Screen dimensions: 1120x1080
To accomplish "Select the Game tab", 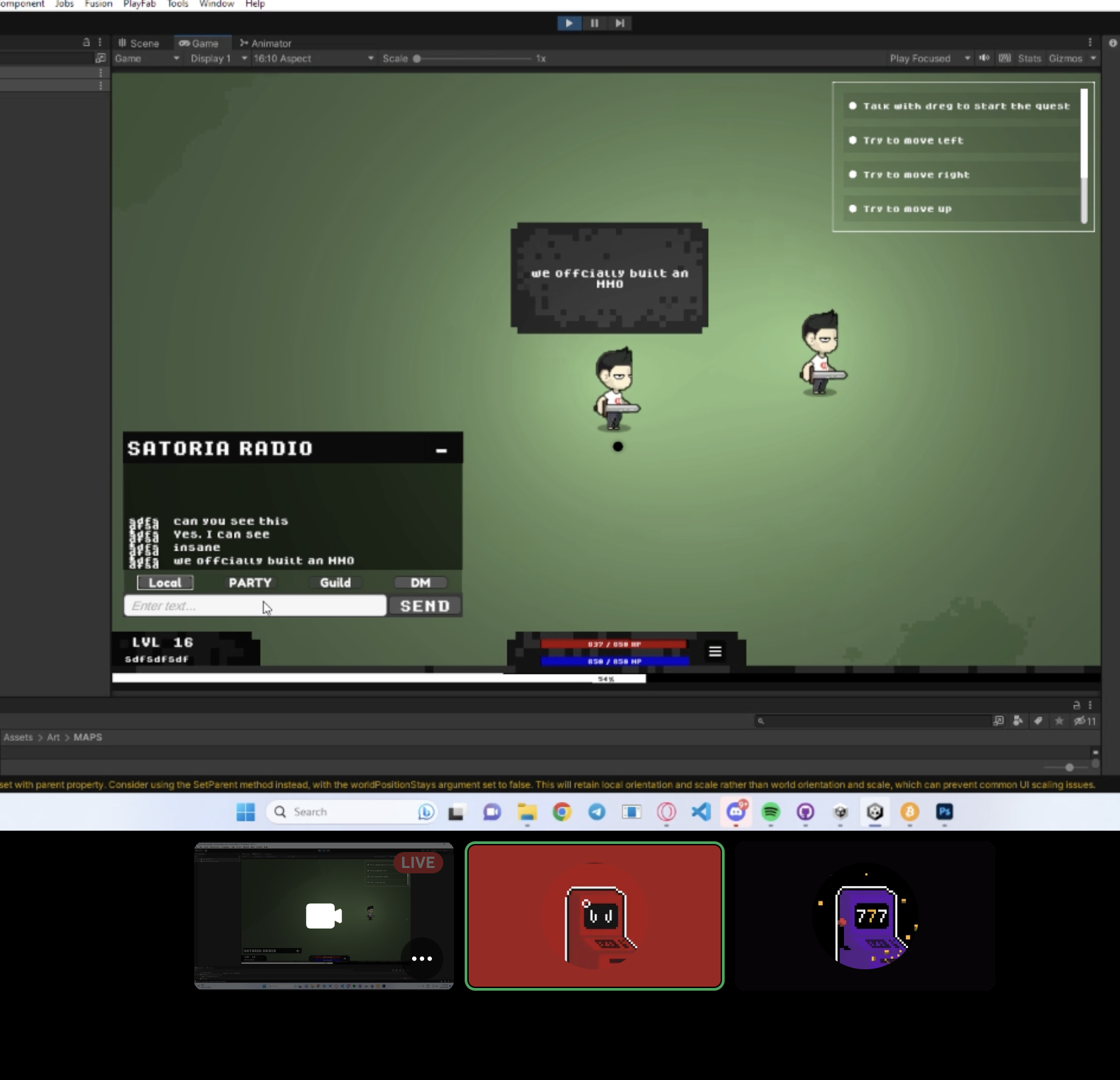I will tap(199, 43).
